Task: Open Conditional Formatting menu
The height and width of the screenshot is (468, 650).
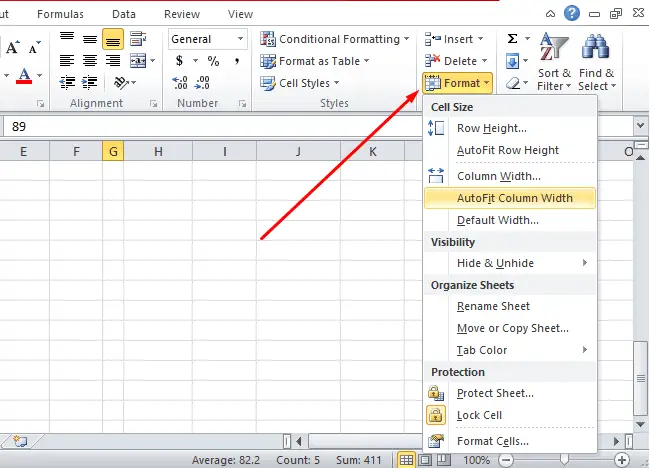Action: point(335,39)
